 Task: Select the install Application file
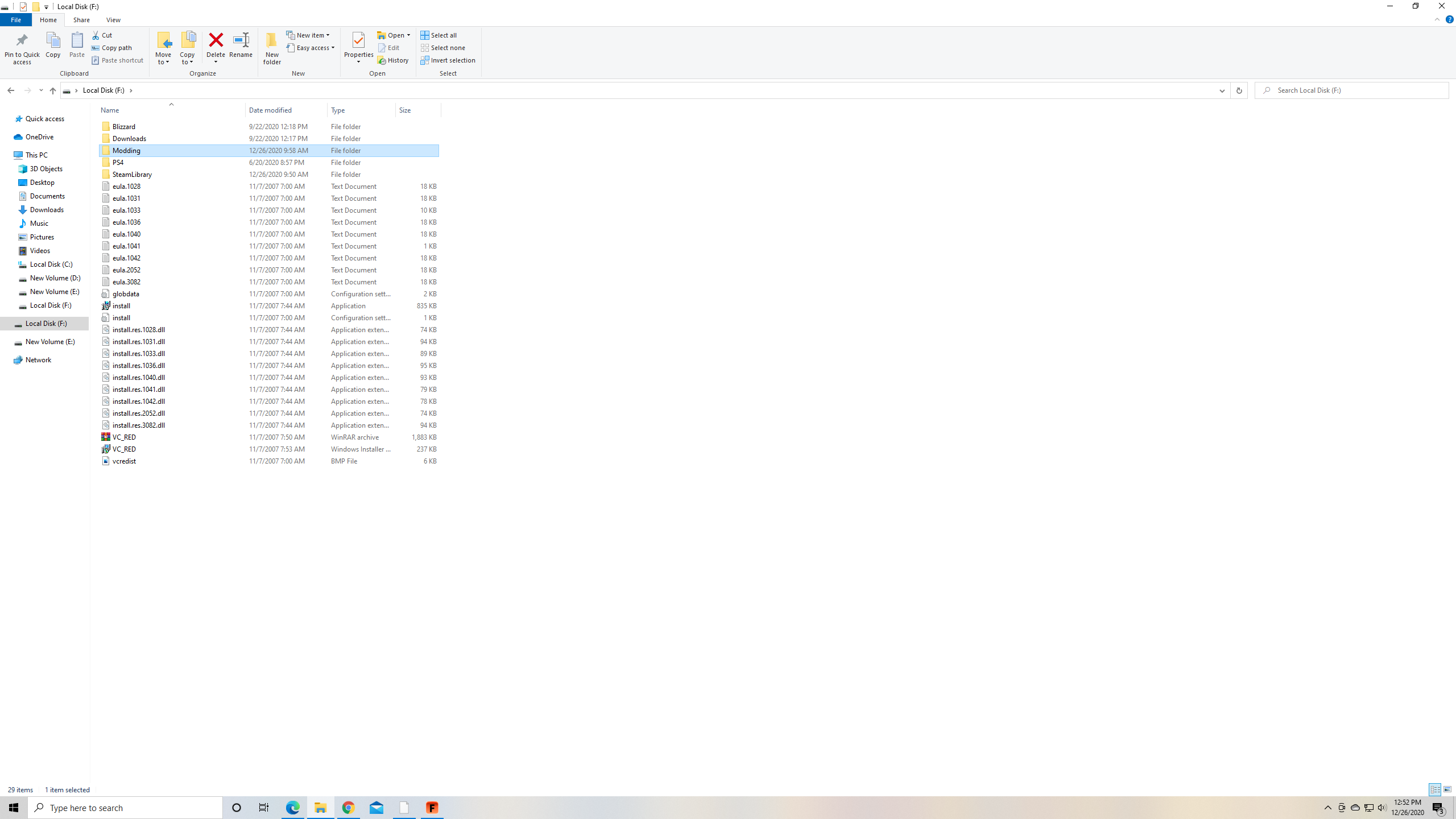point(269,305)
